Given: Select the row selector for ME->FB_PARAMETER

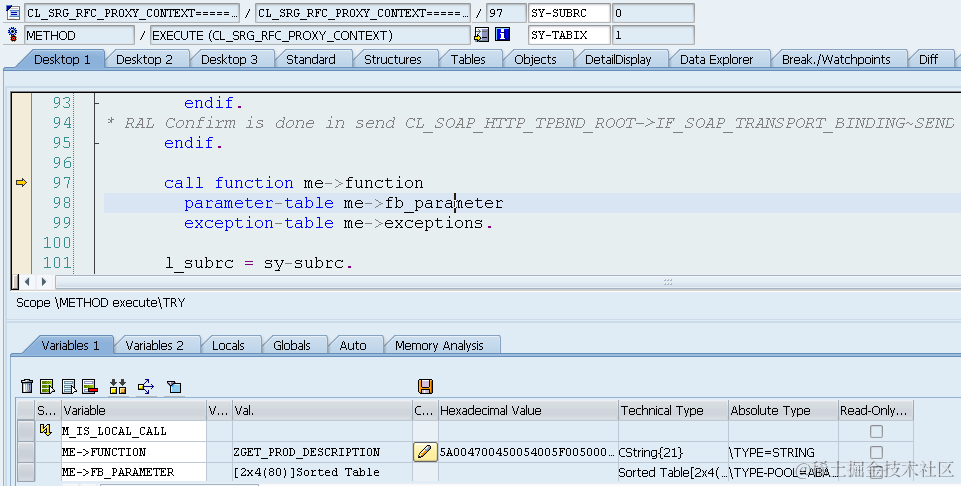Looking at the screenshot, I should point(26,473).
